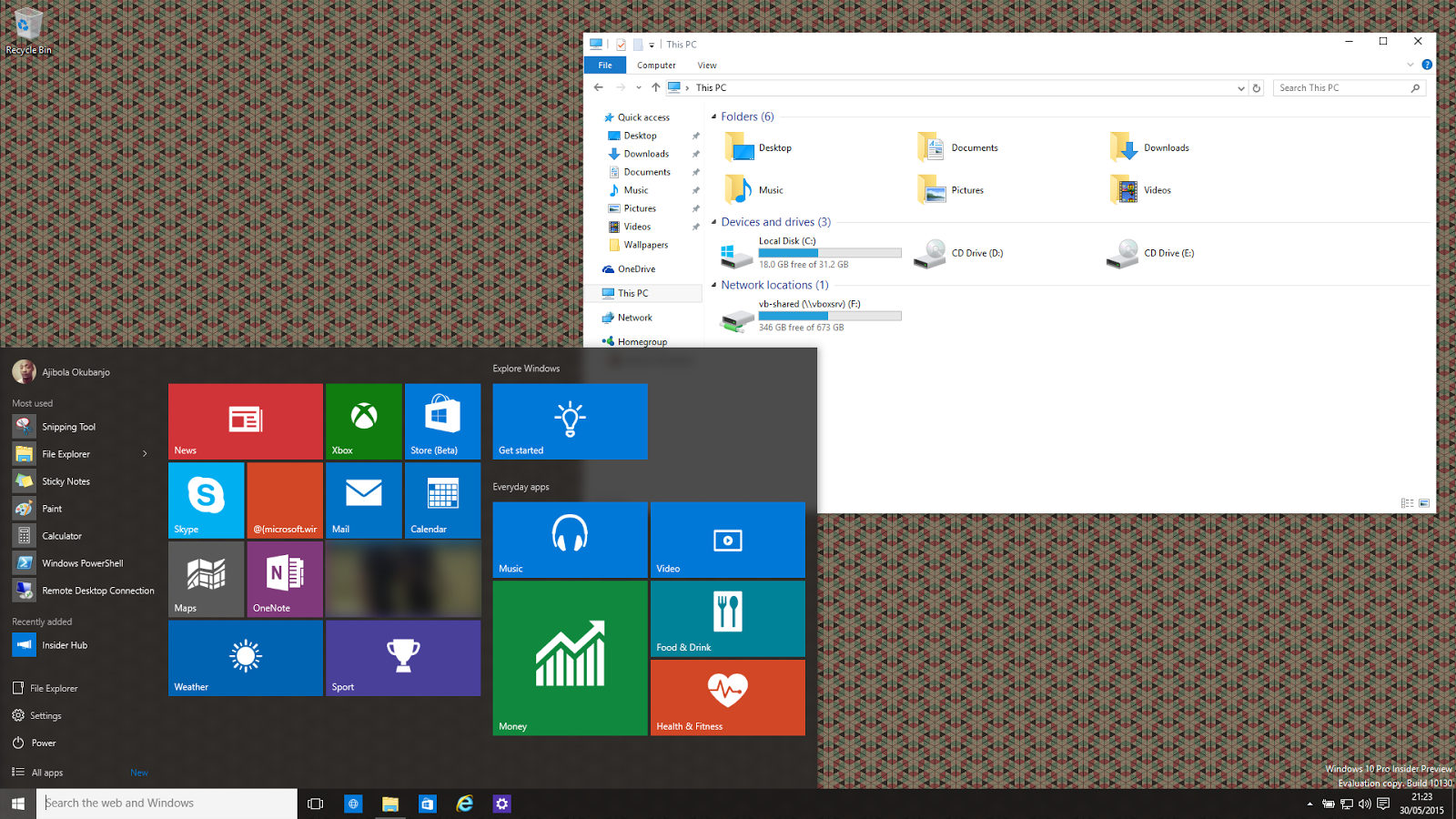The width and height of the screenshot is (1456, 819).
Task: Focus the Search the web and Windows box
Action: click(x=167, y=804)
